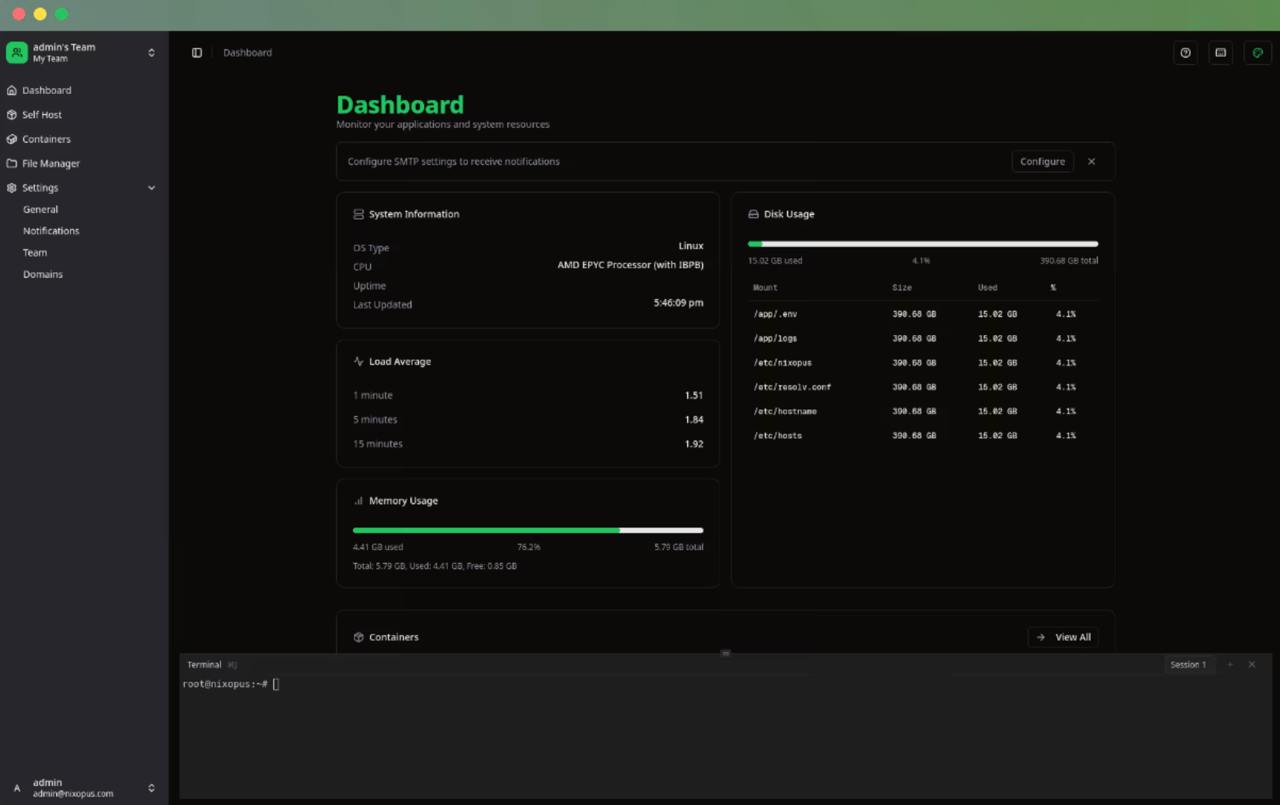Click View All containers button
Image resolution: width=1280 pixels, height=805 pixels.
coord(1063,637)
